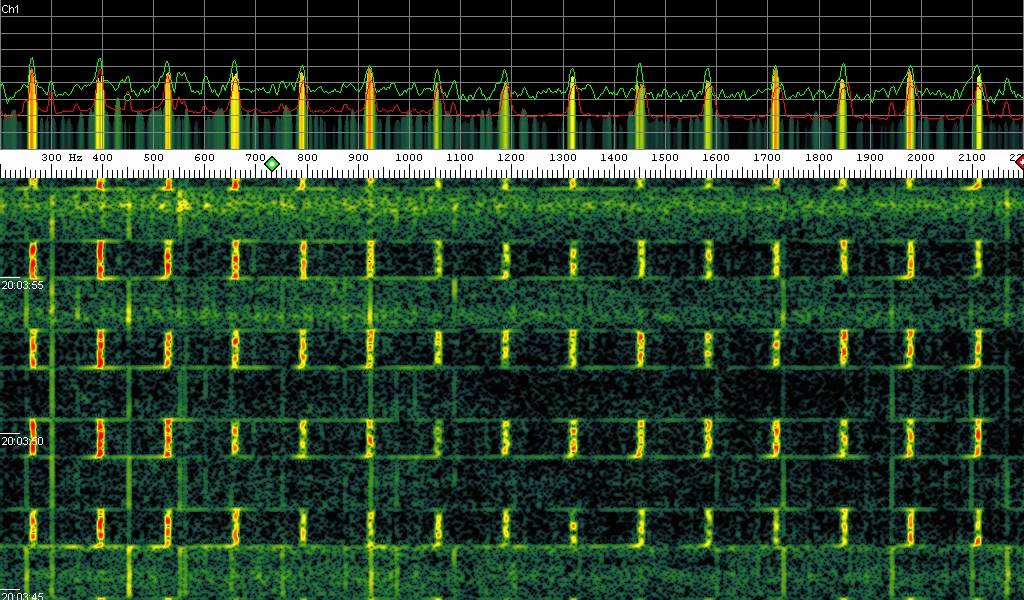1024x600 pixels.
Task: Select the 600 frequency ruler label
Action: [204, 157]
